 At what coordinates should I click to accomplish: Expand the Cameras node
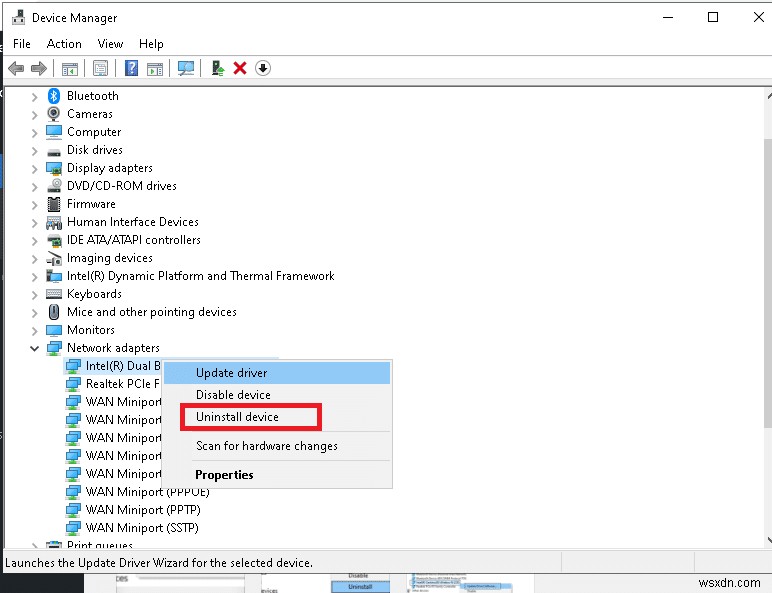pos(34,115)
